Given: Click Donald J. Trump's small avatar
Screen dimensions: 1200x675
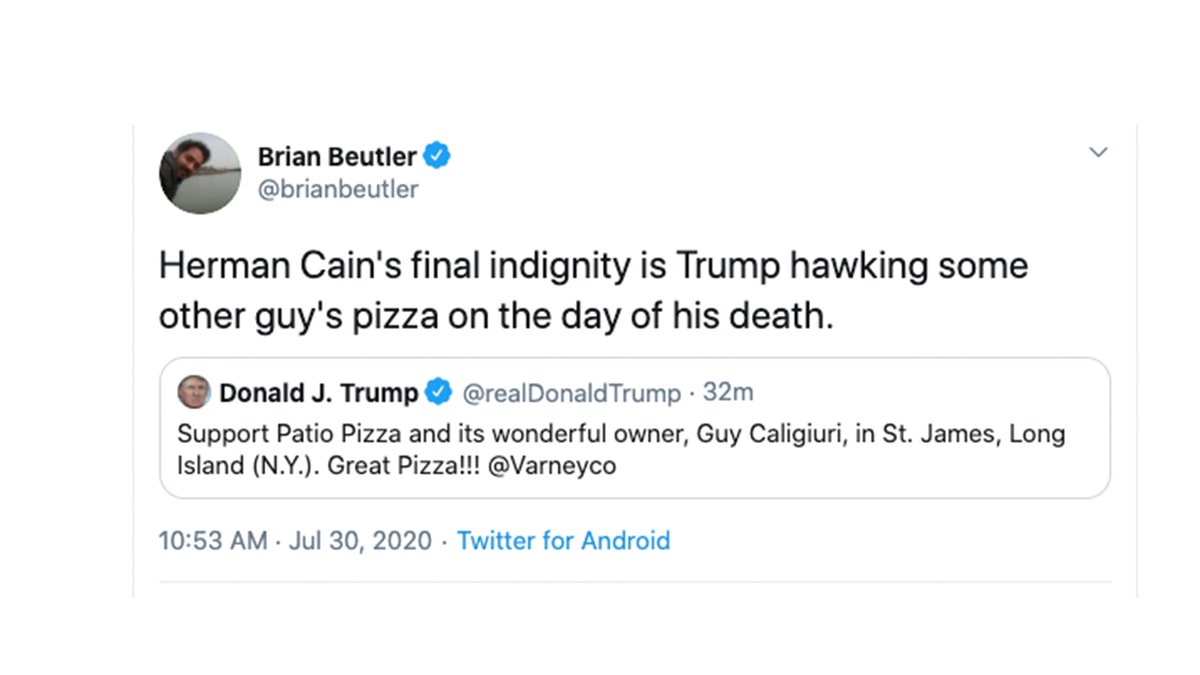Looking at the screenshot, I should (x=194, y=392).
